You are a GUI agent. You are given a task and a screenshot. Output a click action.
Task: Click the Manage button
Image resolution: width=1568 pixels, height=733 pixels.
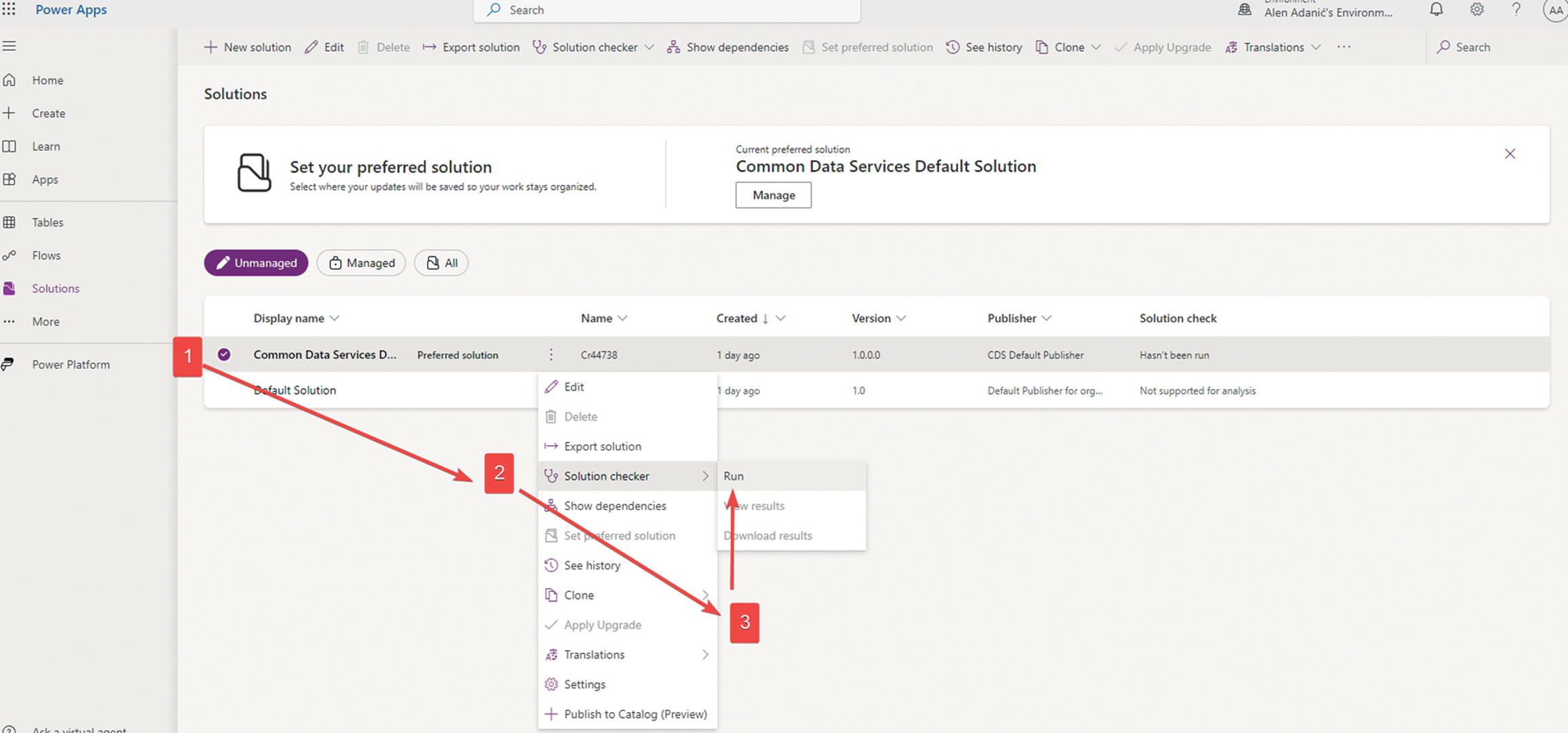[773, 195]
